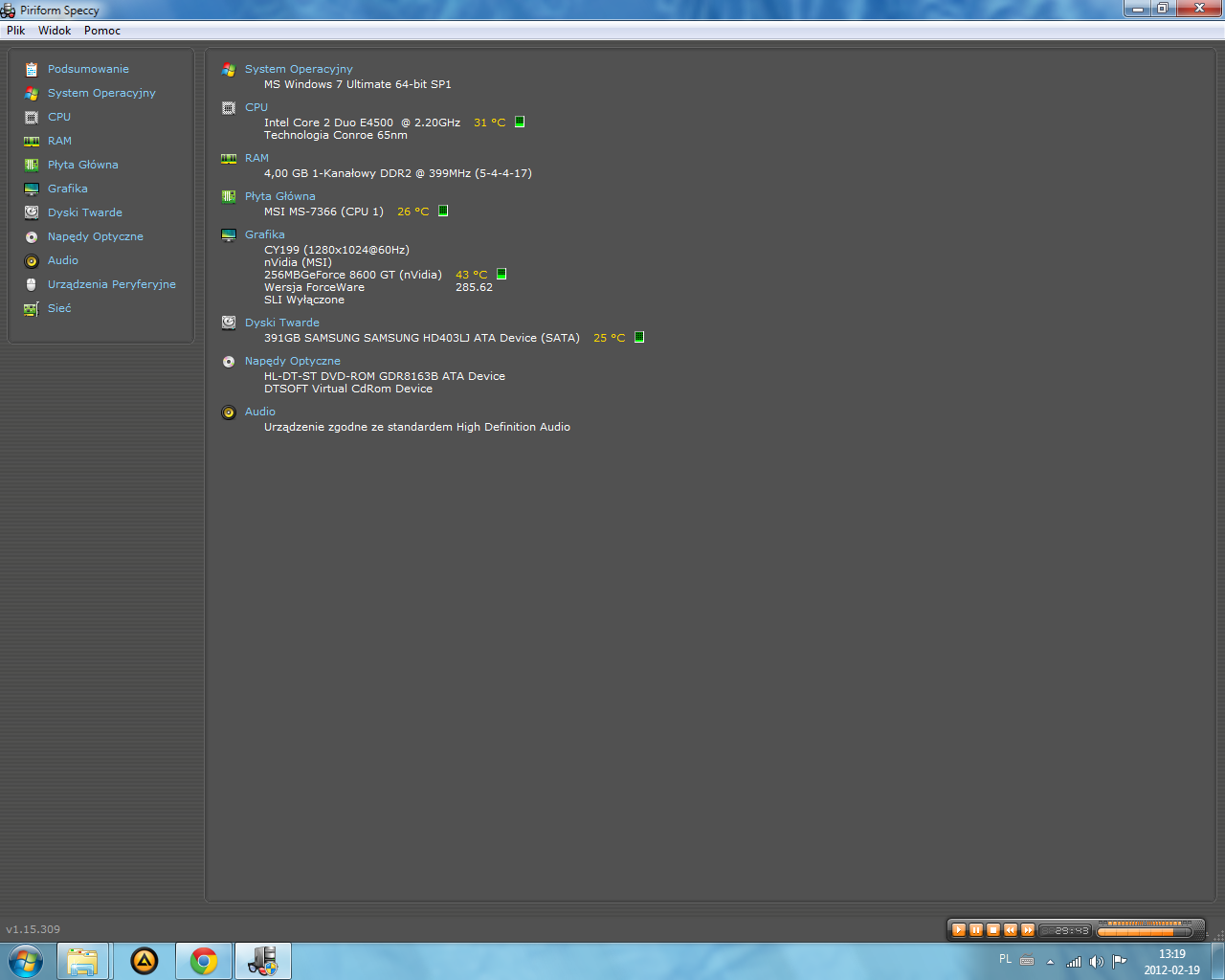Click the 391GB SAMSUNG HD403LJ drive line
Viewport: 1225px width, 980px height.
[422, 338]
